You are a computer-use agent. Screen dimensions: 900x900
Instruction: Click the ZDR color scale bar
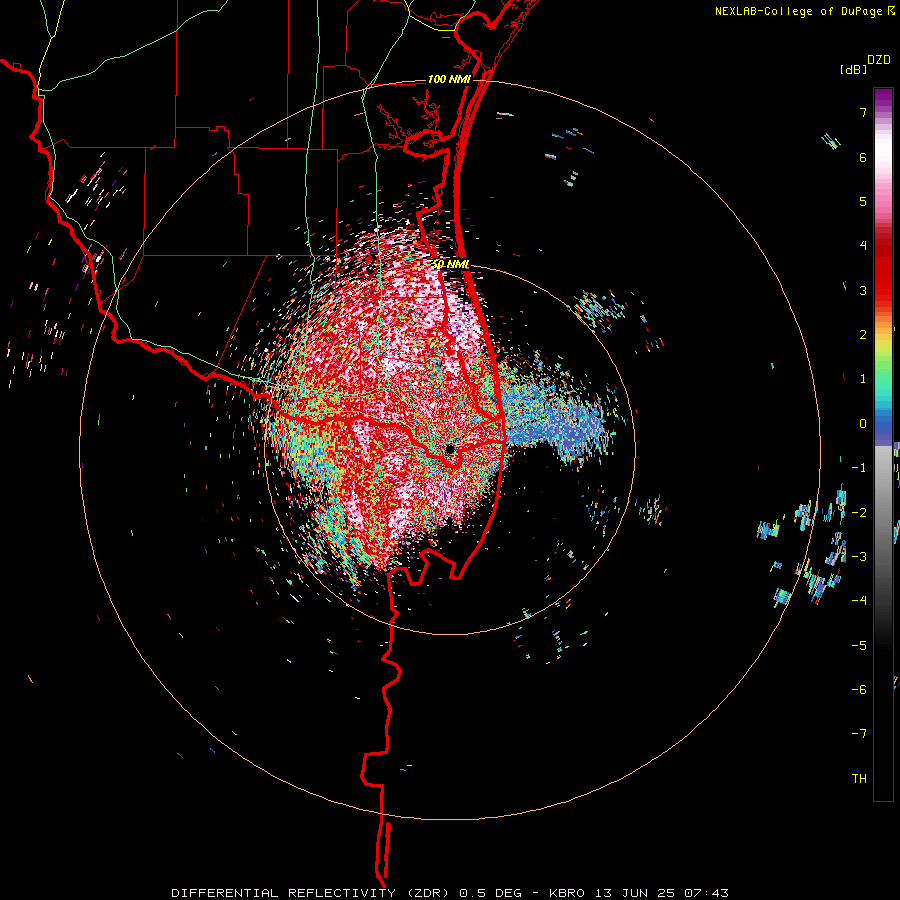pyautogui.click(x=883, y=444)
